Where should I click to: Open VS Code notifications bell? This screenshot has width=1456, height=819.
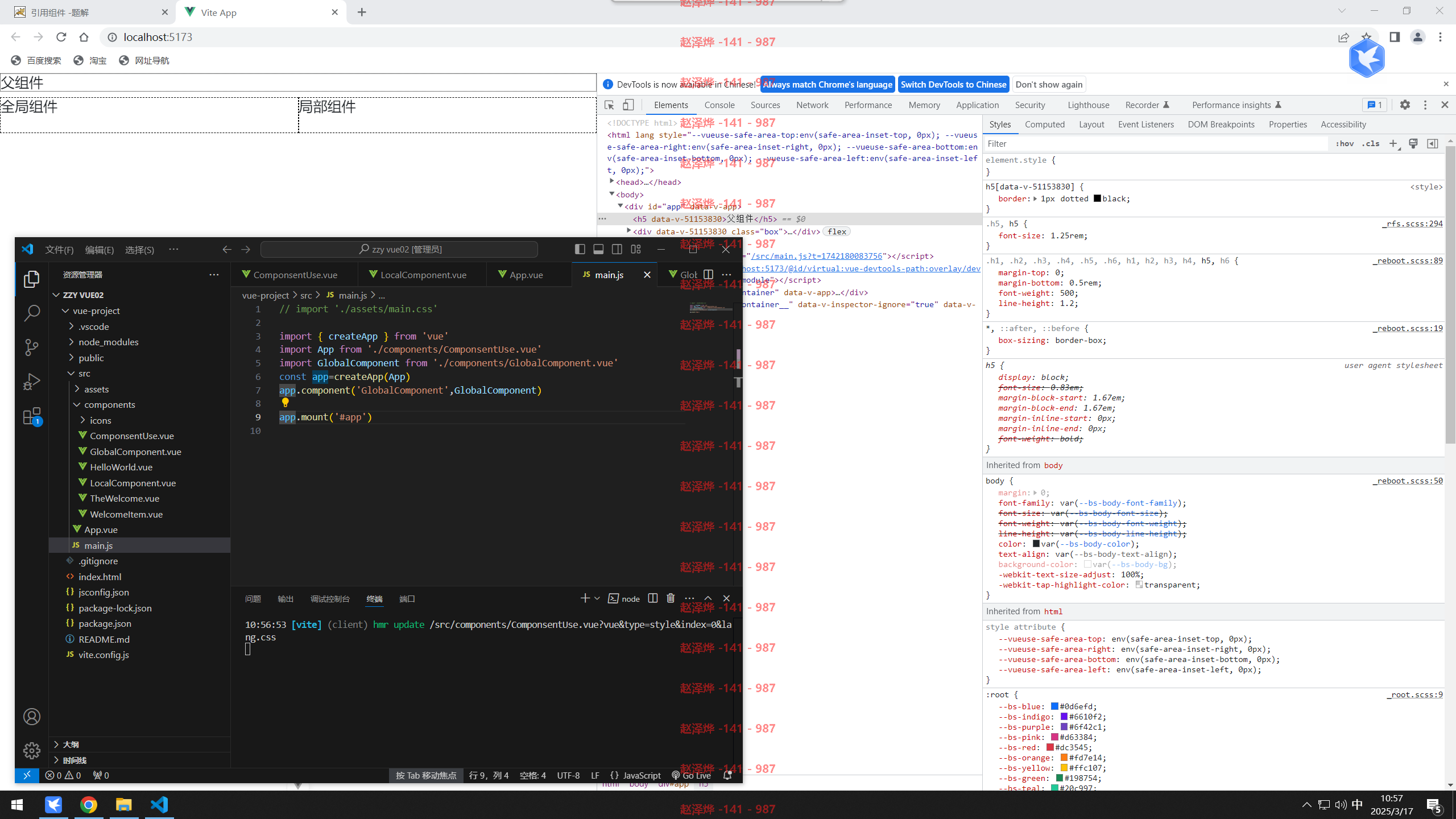727,775
